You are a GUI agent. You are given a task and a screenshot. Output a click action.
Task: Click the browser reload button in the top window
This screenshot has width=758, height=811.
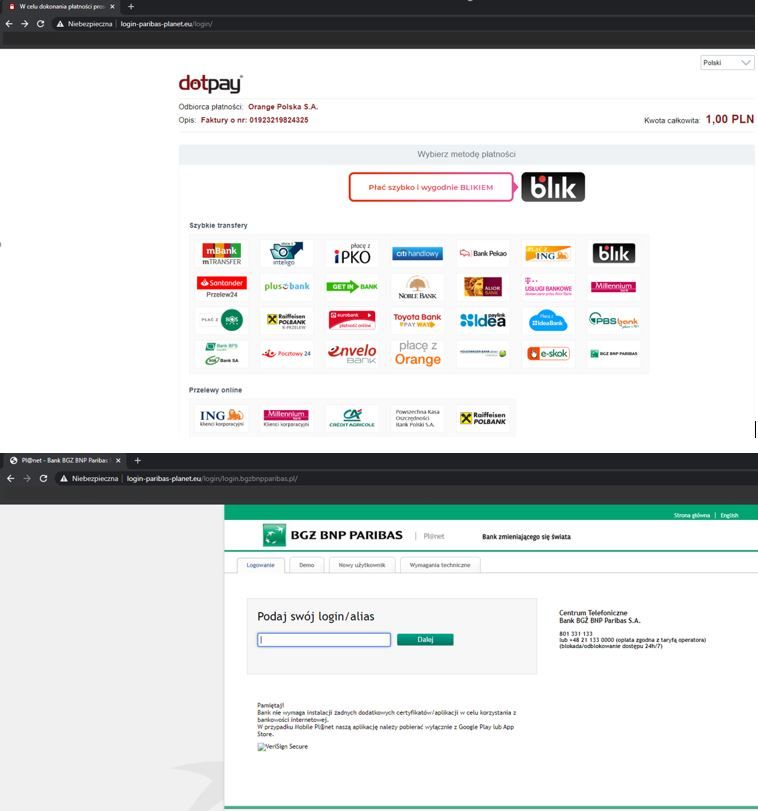[40, 23]
